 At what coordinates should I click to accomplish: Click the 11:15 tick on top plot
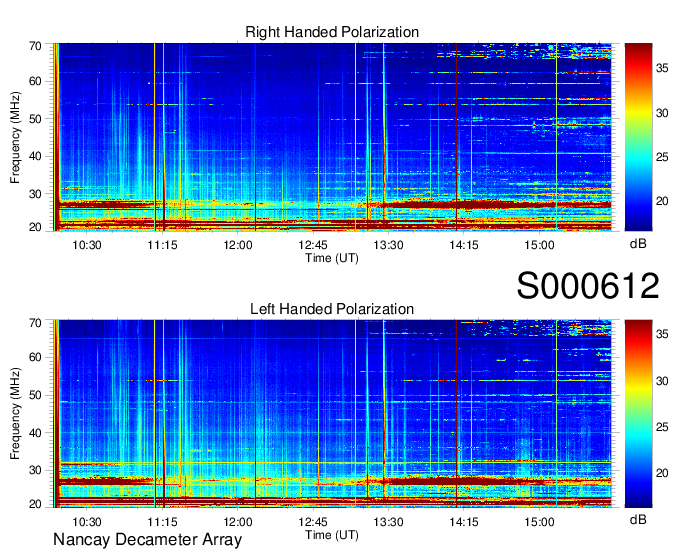point(162,245)
